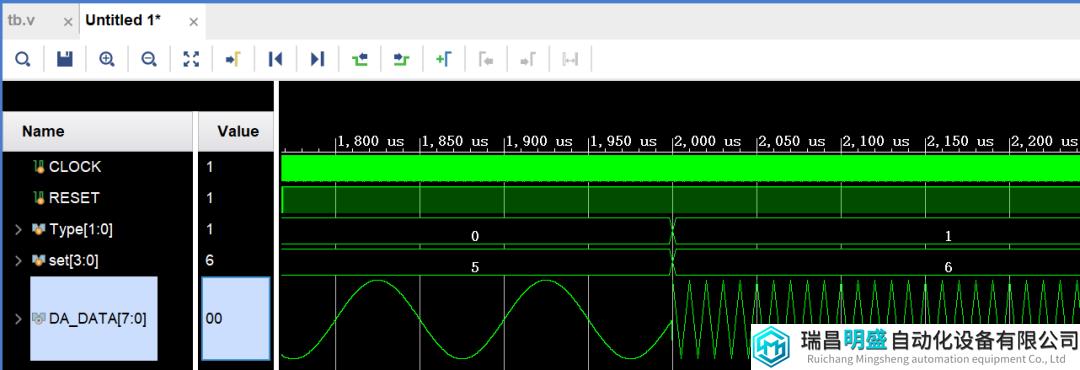Screen dimensions: 1080x370
Task: Click the Previous Transition icon
Action: [360, 60]
